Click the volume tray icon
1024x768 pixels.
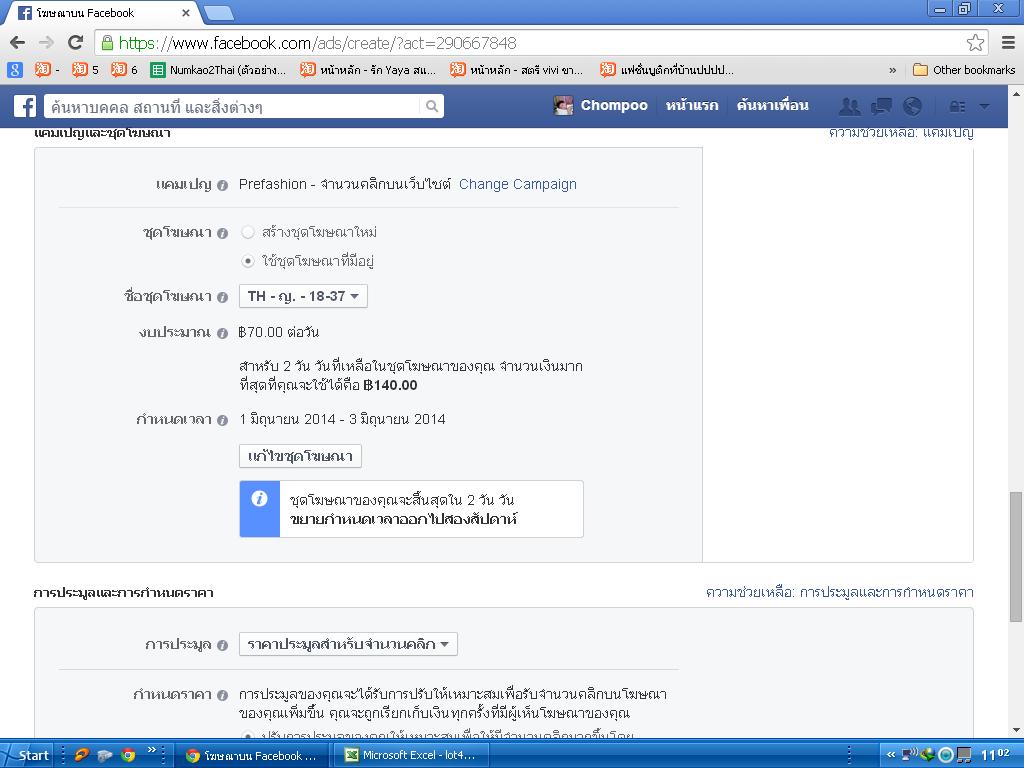(x=908, y=756)
